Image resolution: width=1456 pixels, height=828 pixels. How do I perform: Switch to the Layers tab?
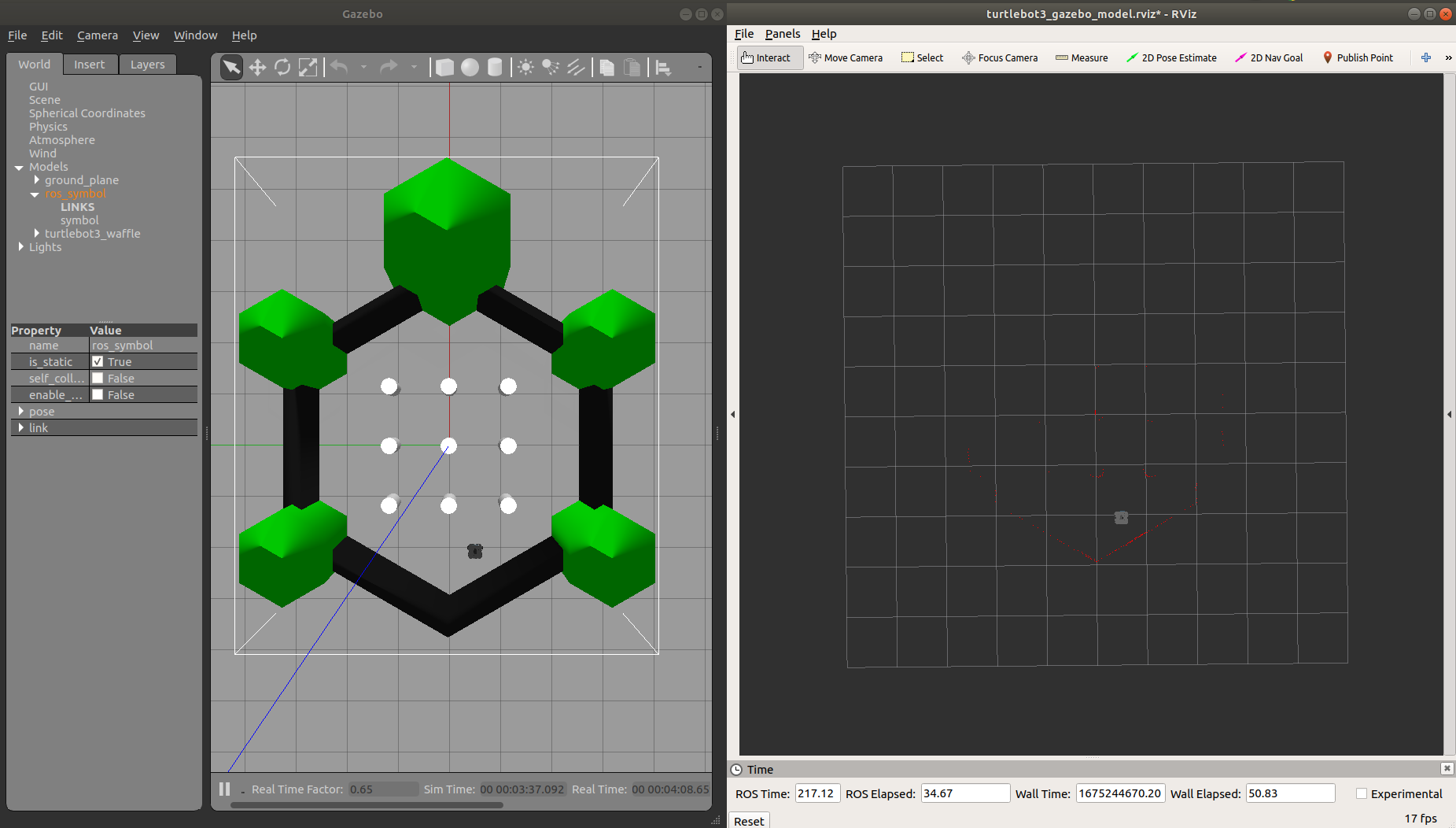[148, 65]
